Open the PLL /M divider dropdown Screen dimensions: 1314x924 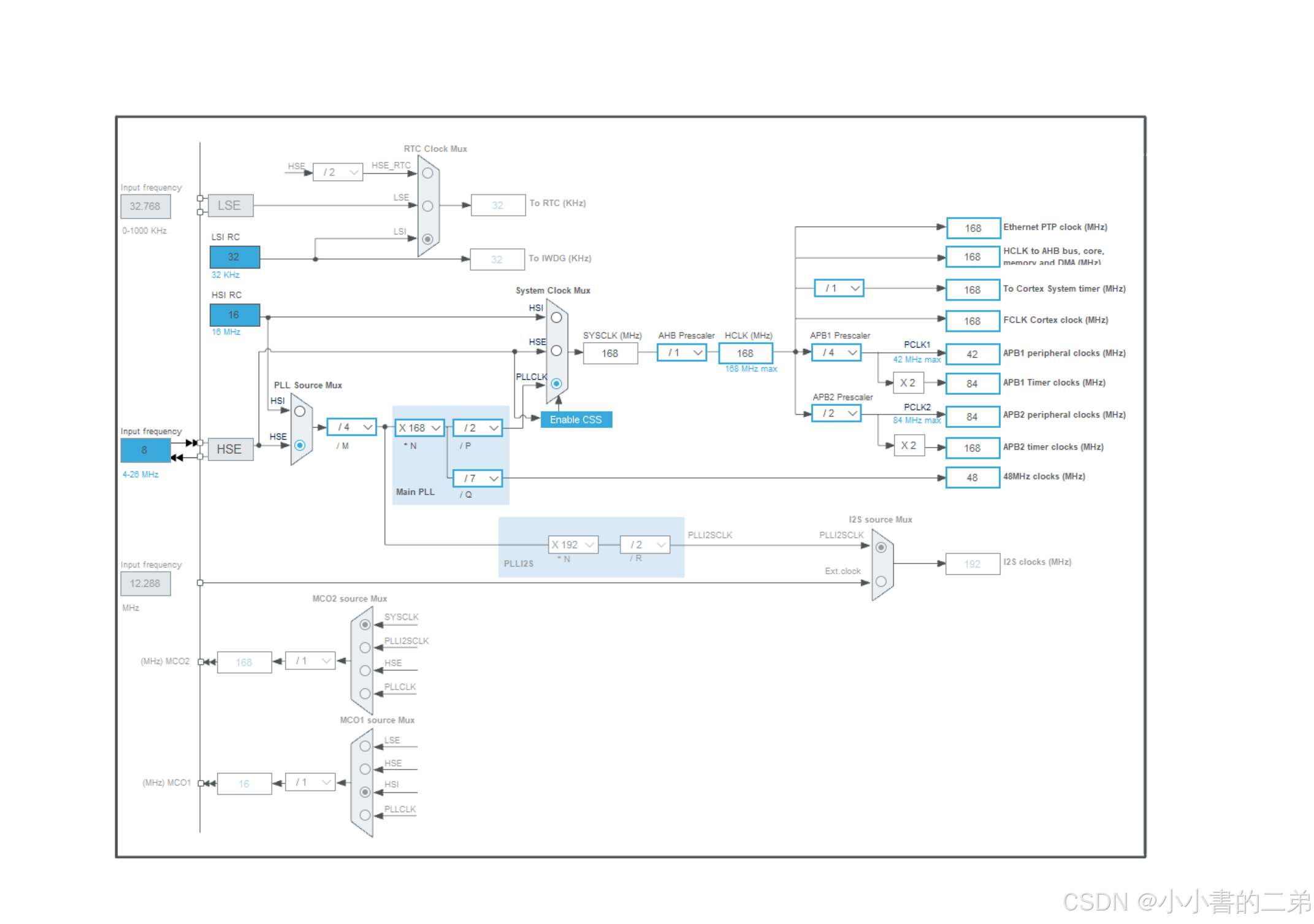(352, 427)
